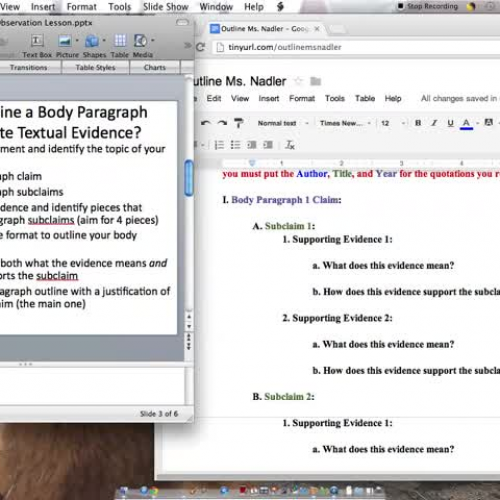Open the Table menu in Google Docs
500x500 pixels.
click(365, 98)
